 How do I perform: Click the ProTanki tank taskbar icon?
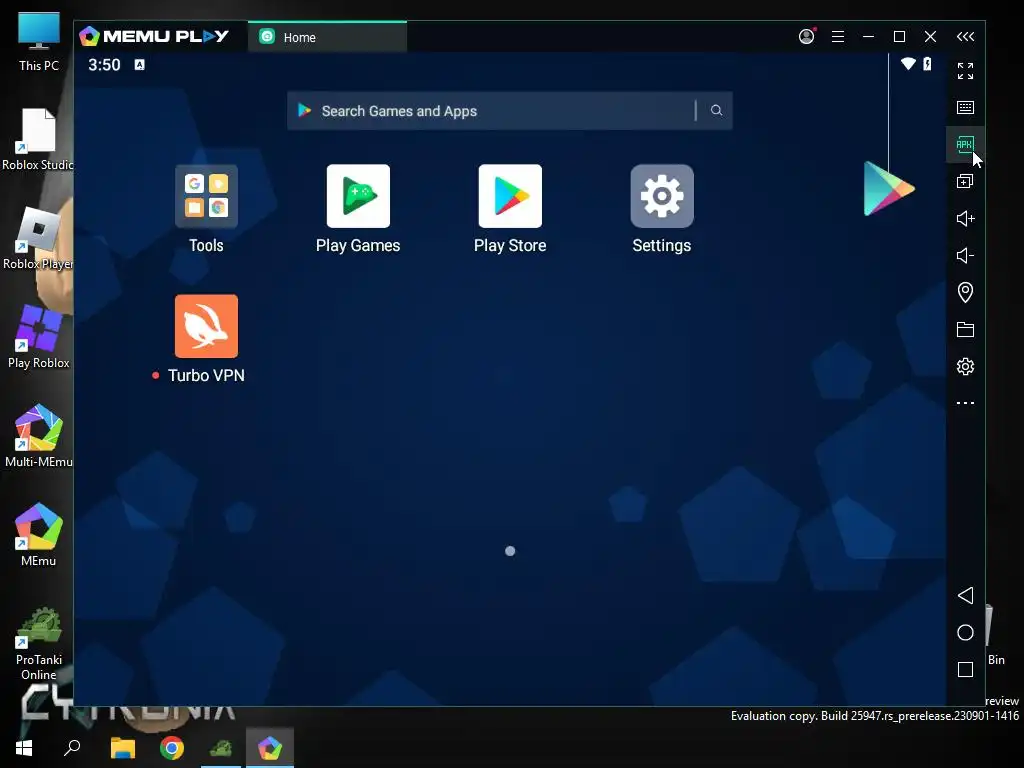(x=221, y=748)
